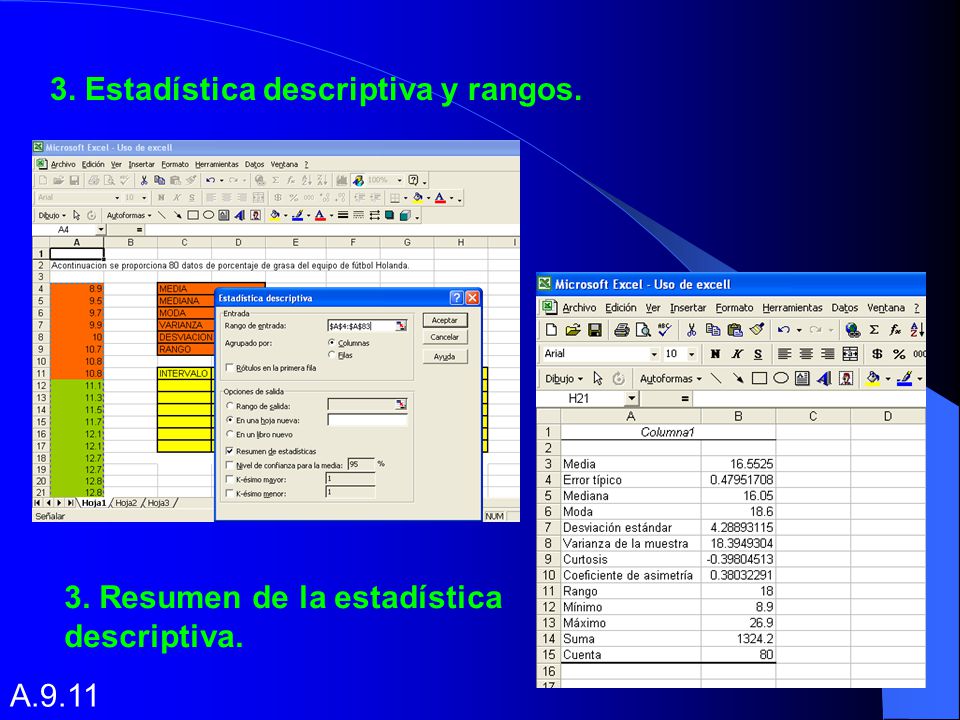Choose 'Rango de salida' radio option
960x720 pixels.
click(x=230, y=406)
